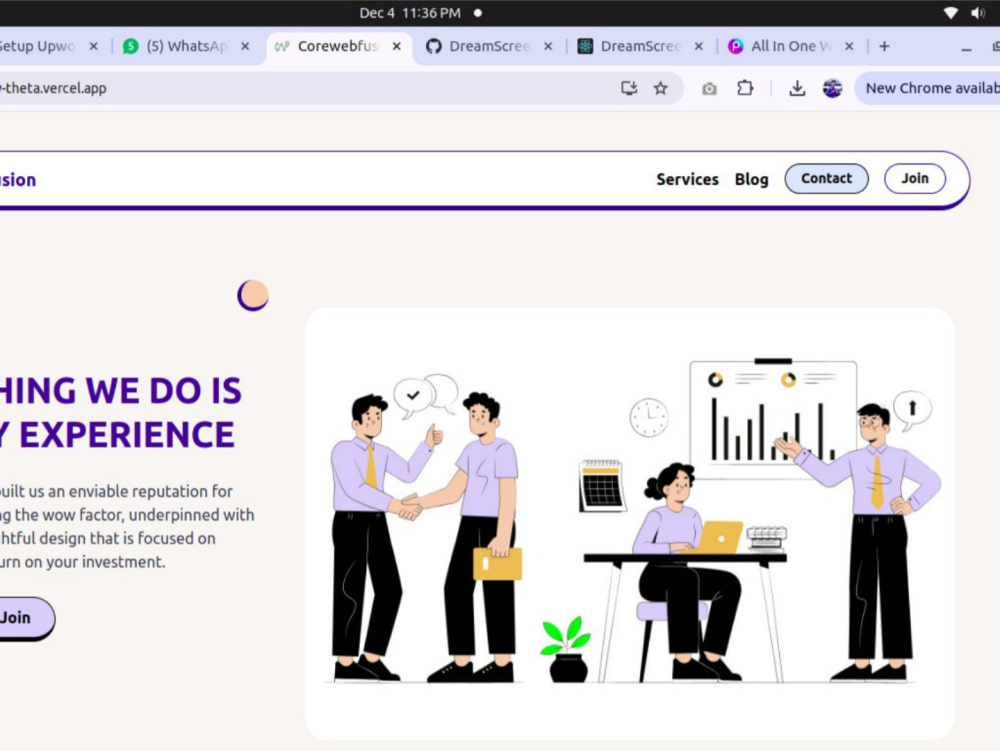Click the EXPERIENCE hero heading line
Viewport: 1000px width, 751px height.
[118, 435]
